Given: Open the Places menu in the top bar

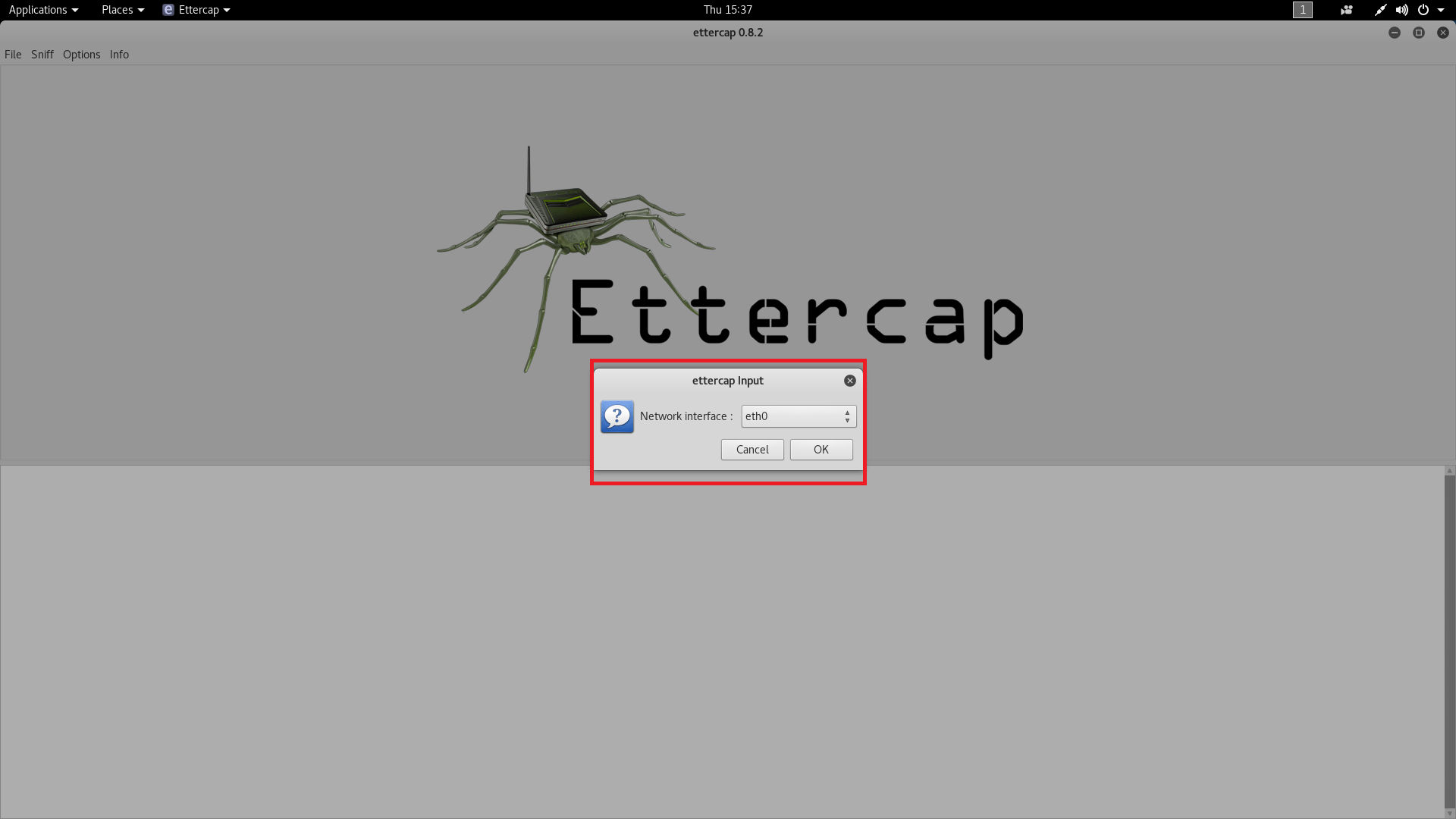Looking at the screenshot, I should 123,10.
